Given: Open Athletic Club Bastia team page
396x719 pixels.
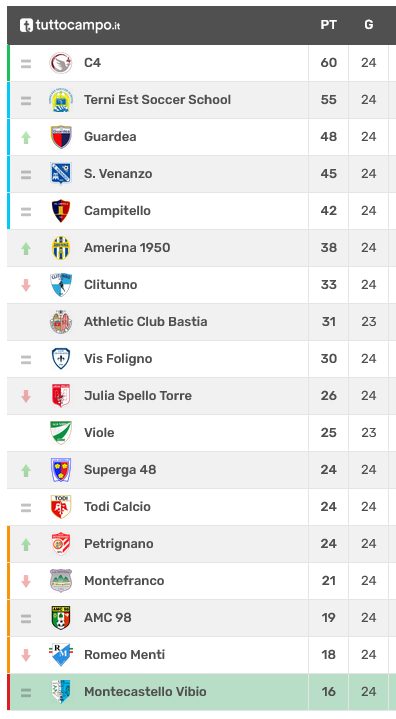Looking at the screenshot, I should click(145, 321).
